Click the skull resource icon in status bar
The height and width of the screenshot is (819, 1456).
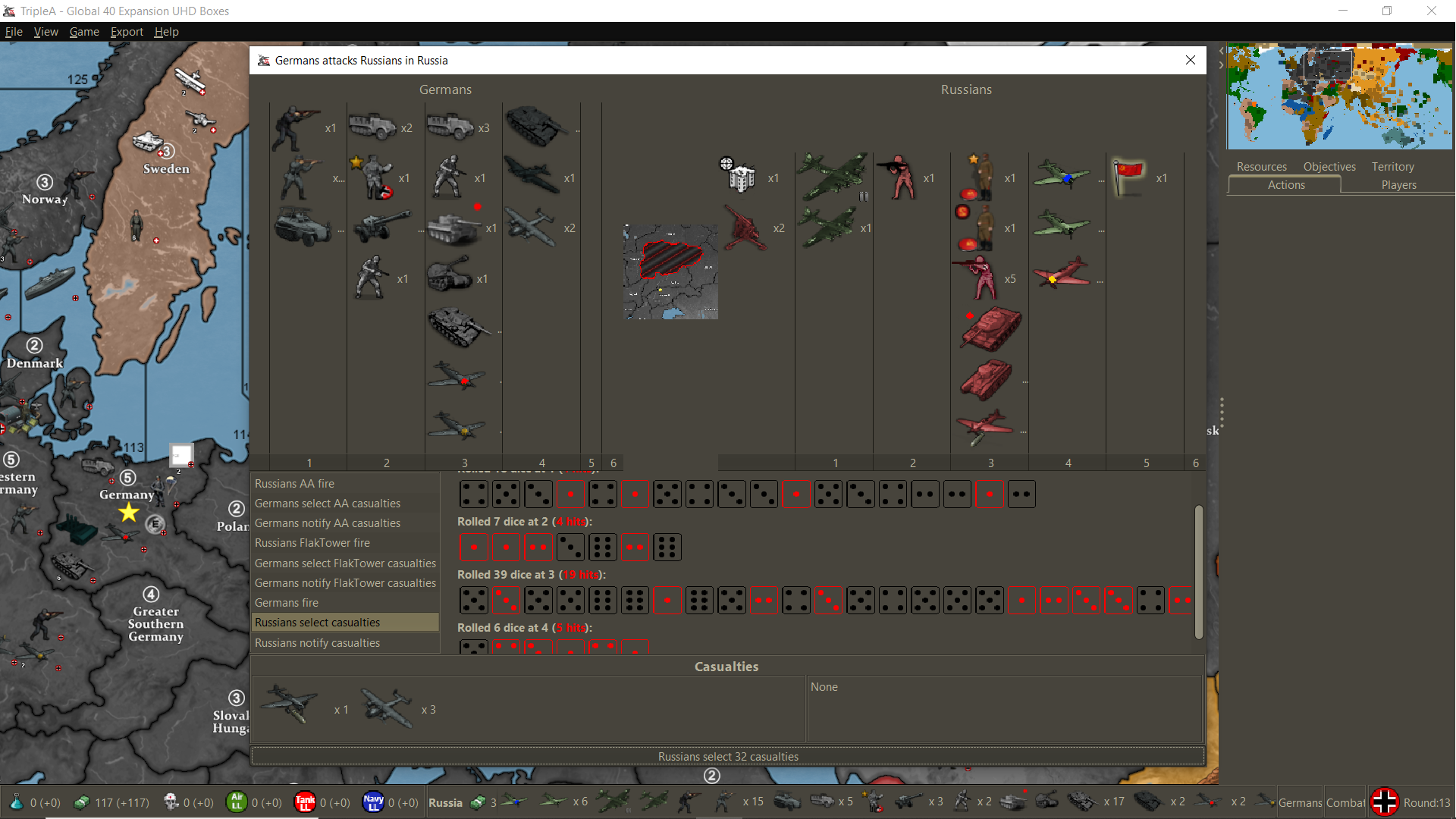[171, 802]
